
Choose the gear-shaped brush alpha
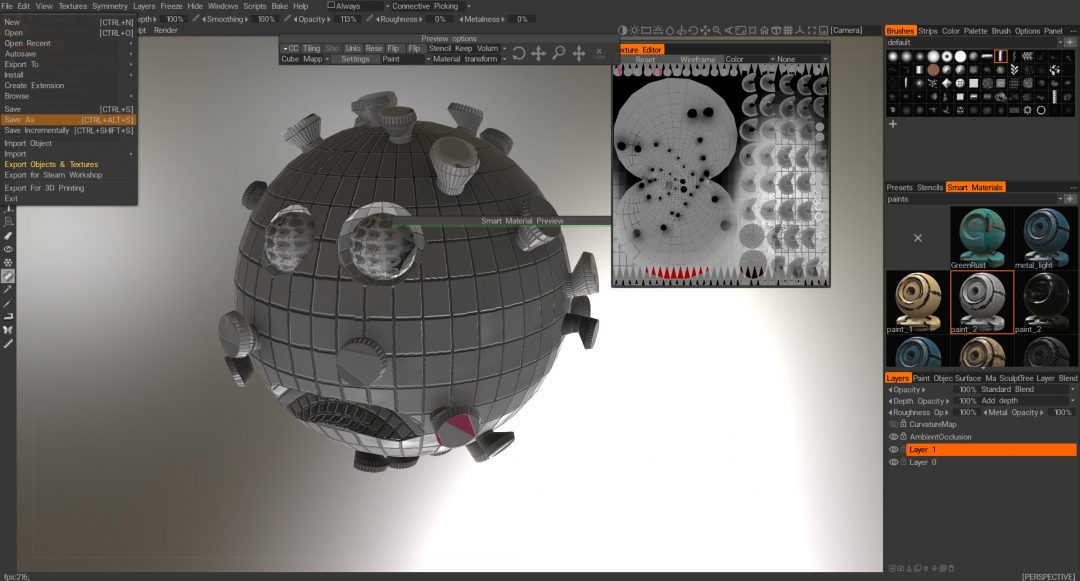[1028, 110]
